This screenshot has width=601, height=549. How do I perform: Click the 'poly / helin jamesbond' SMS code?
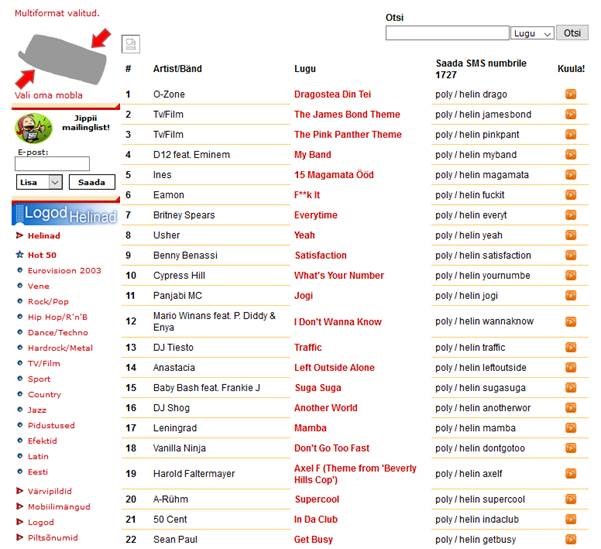pos(483,114)
